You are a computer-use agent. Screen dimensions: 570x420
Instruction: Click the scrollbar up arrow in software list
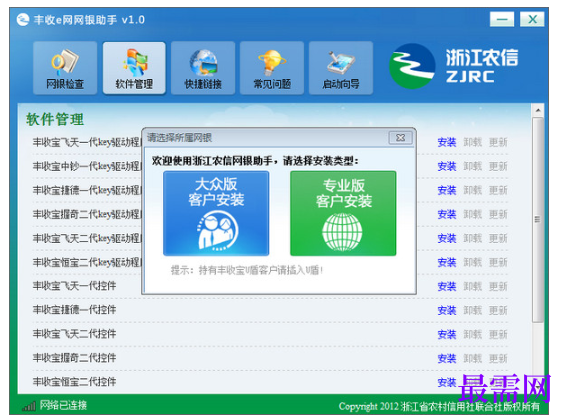[538, 110]
